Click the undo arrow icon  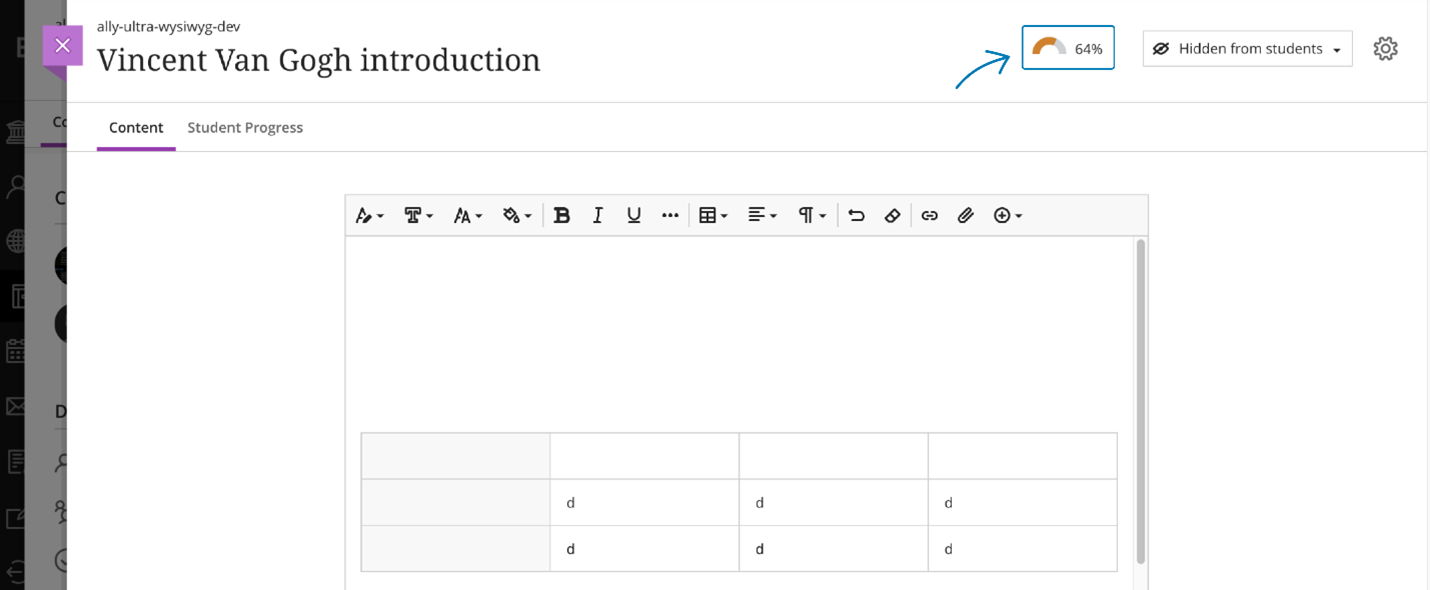point(856,215)
